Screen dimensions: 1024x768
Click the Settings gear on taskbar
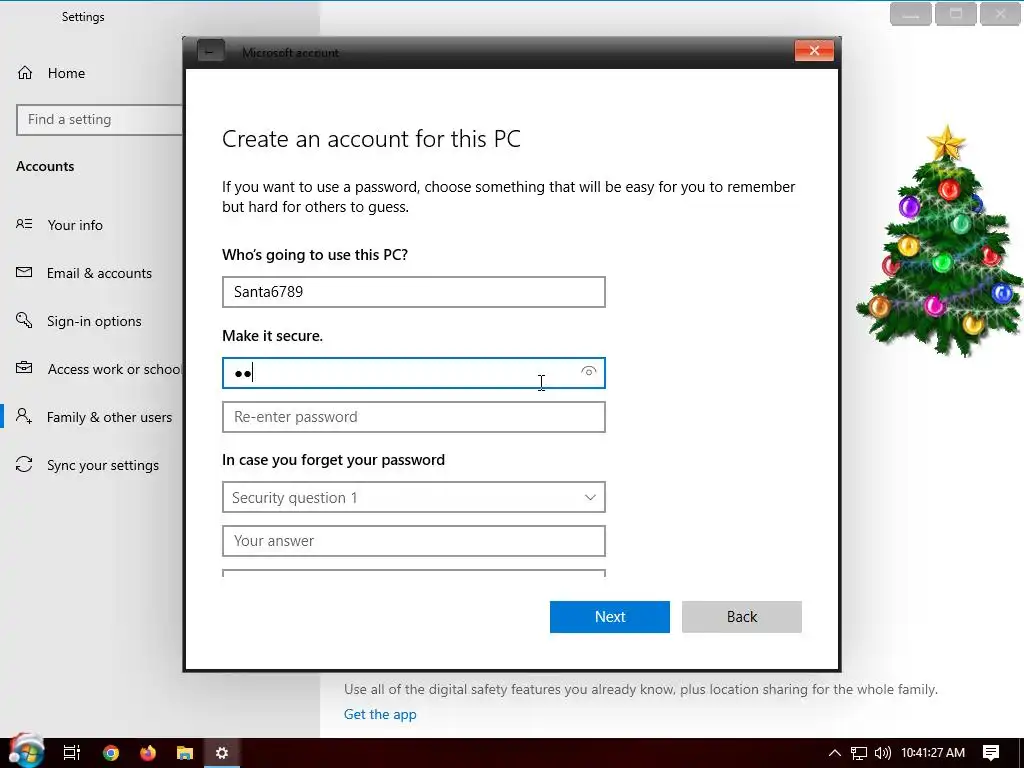coord(222,753)
